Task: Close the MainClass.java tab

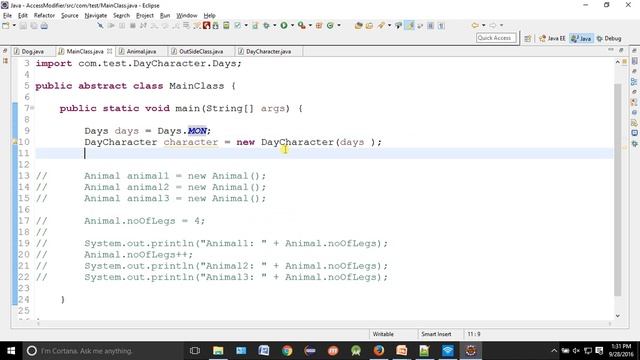Action: [x=109, y=51]
